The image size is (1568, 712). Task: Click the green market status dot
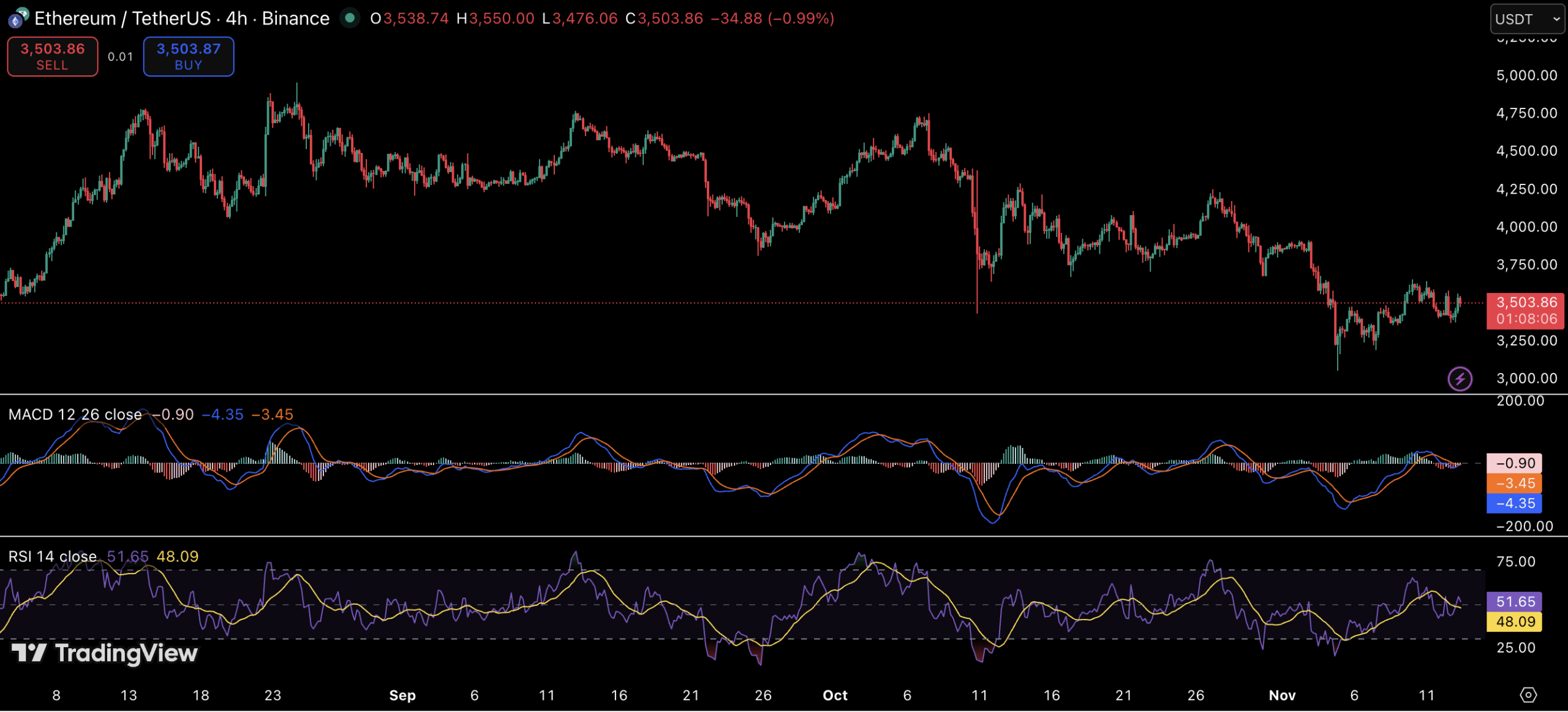[x=350, y=18]
